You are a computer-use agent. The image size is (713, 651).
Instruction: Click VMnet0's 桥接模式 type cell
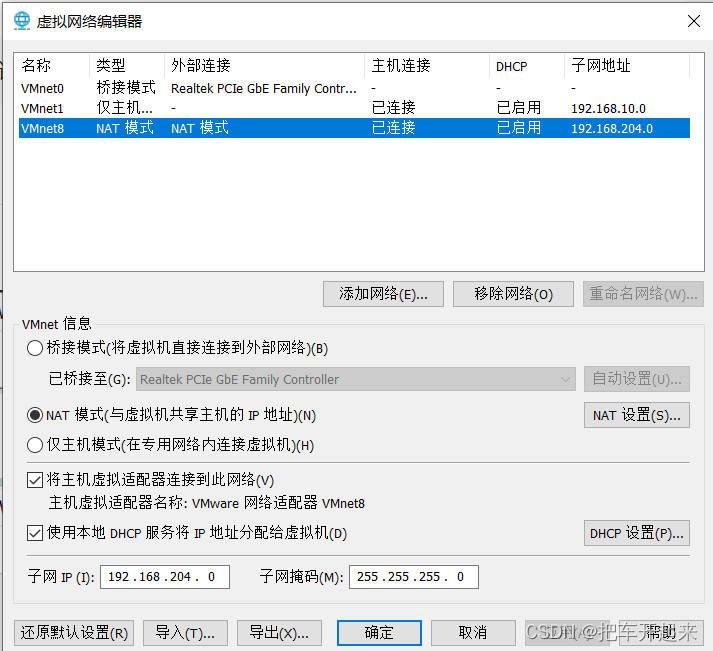click(126, 88)
